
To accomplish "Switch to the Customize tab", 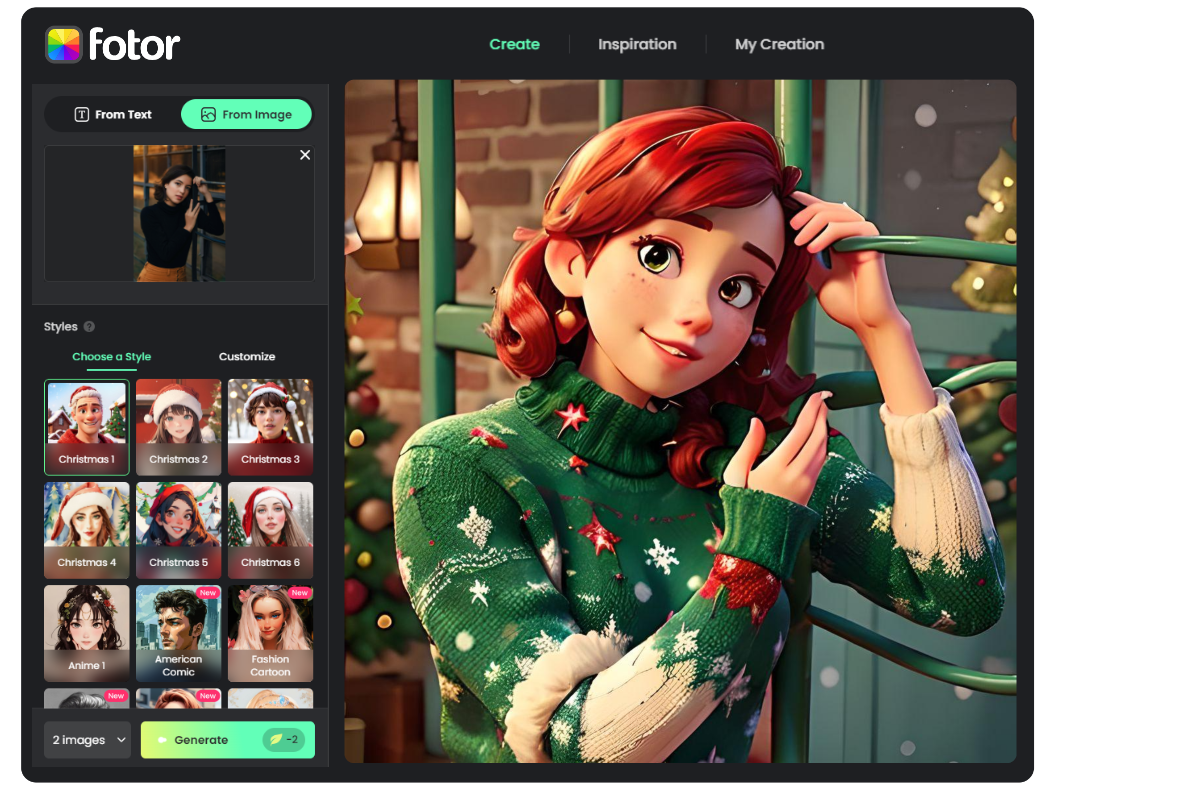I will [x=247, y=356].
